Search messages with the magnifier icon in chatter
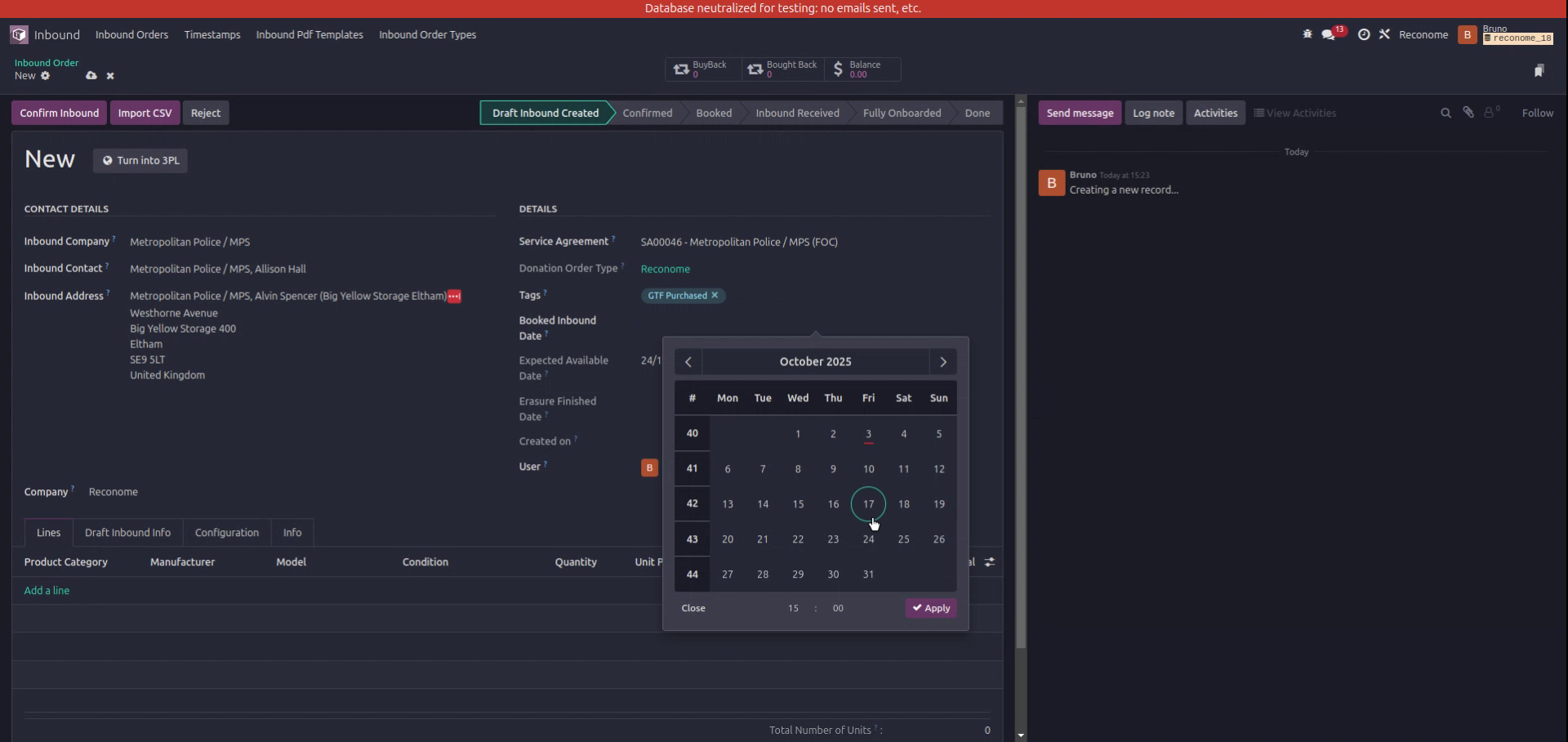The height and width of the screenshot is (742, 1568). coord(1445,112)
